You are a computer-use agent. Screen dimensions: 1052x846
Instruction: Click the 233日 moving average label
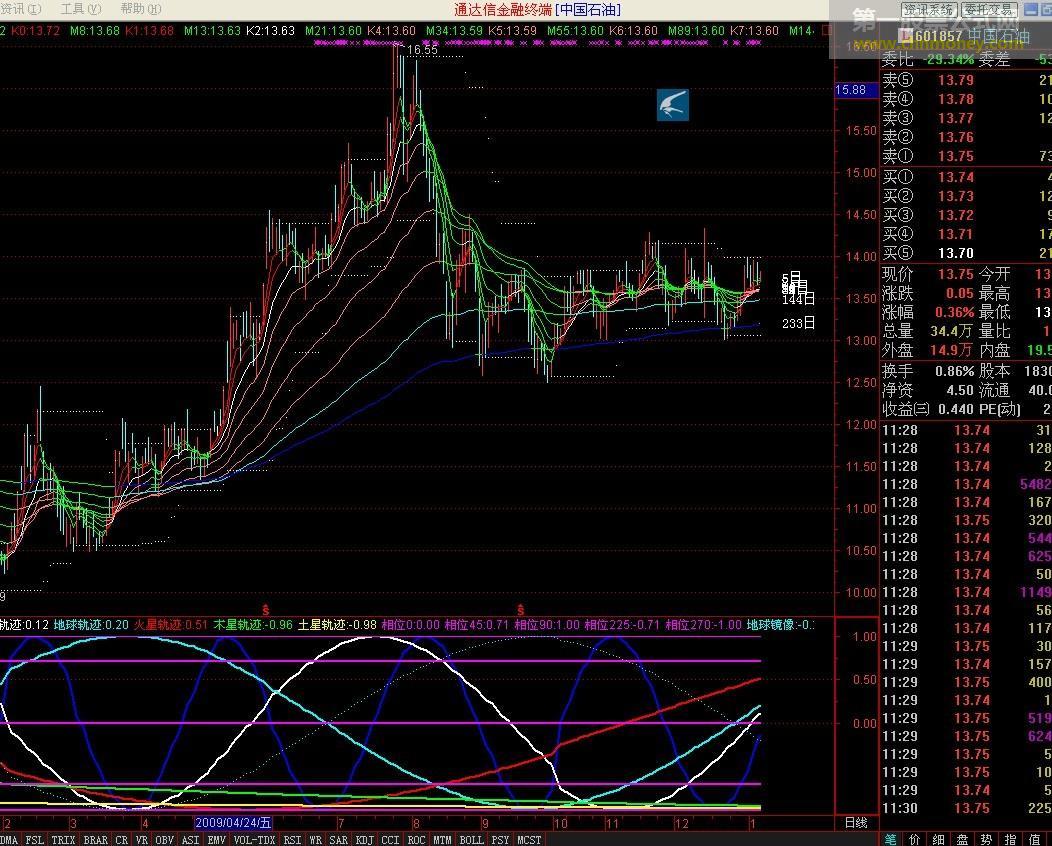(x=798, y=323)
